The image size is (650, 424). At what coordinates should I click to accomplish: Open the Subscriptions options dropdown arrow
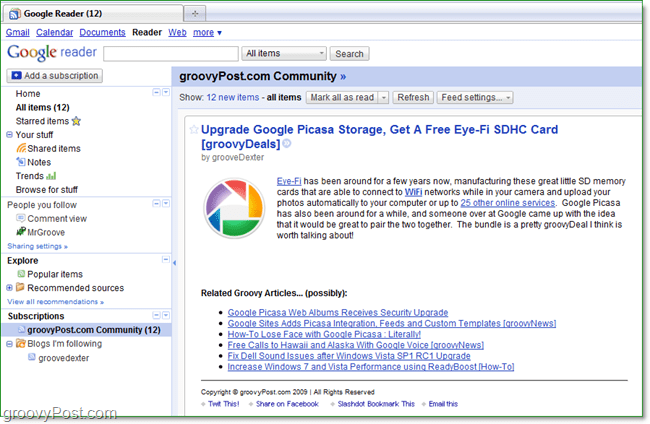(x=166, y=315)
